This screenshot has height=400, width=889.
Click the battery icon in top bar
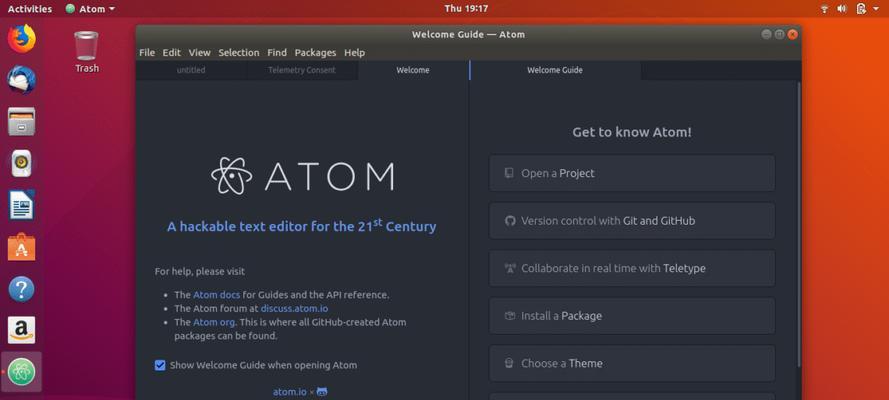[861, 8]
